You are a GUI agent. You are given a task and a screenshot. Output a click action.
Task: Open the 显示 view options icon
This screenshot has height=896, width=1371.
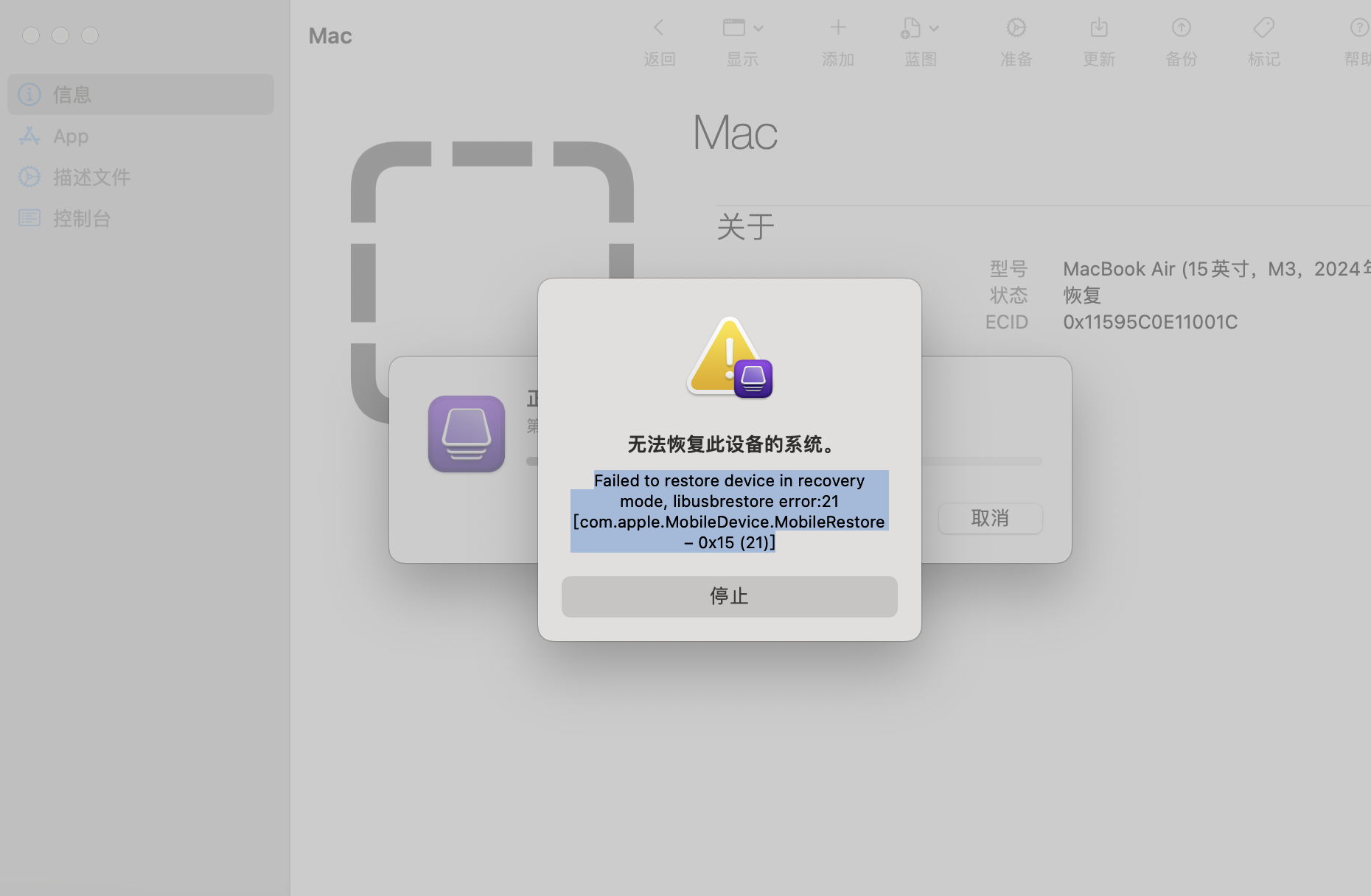[734, 28]
